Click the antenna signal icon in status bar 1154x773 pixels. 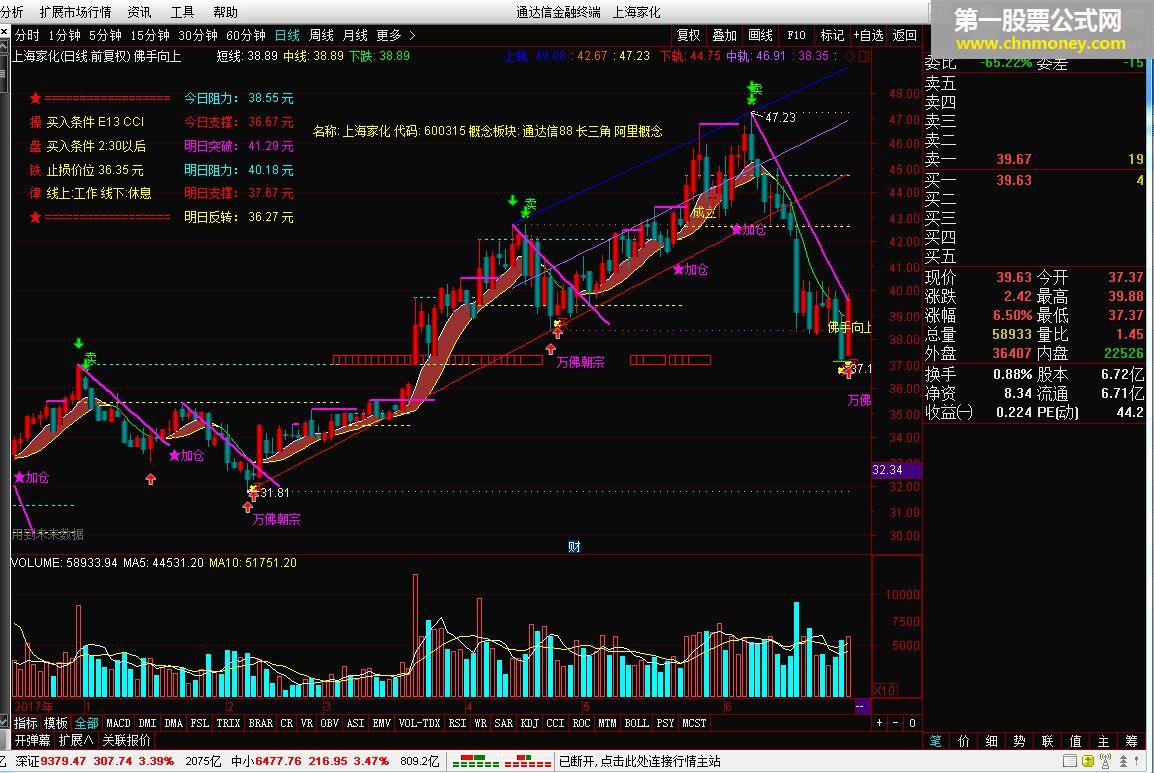(x=1105, y=760)
